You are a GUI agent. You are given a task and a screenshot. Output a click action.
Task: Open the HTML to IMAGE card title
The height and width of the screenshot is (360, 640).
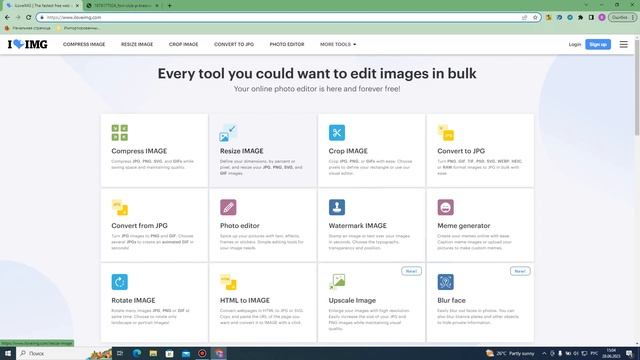click(x=245, y=300)
